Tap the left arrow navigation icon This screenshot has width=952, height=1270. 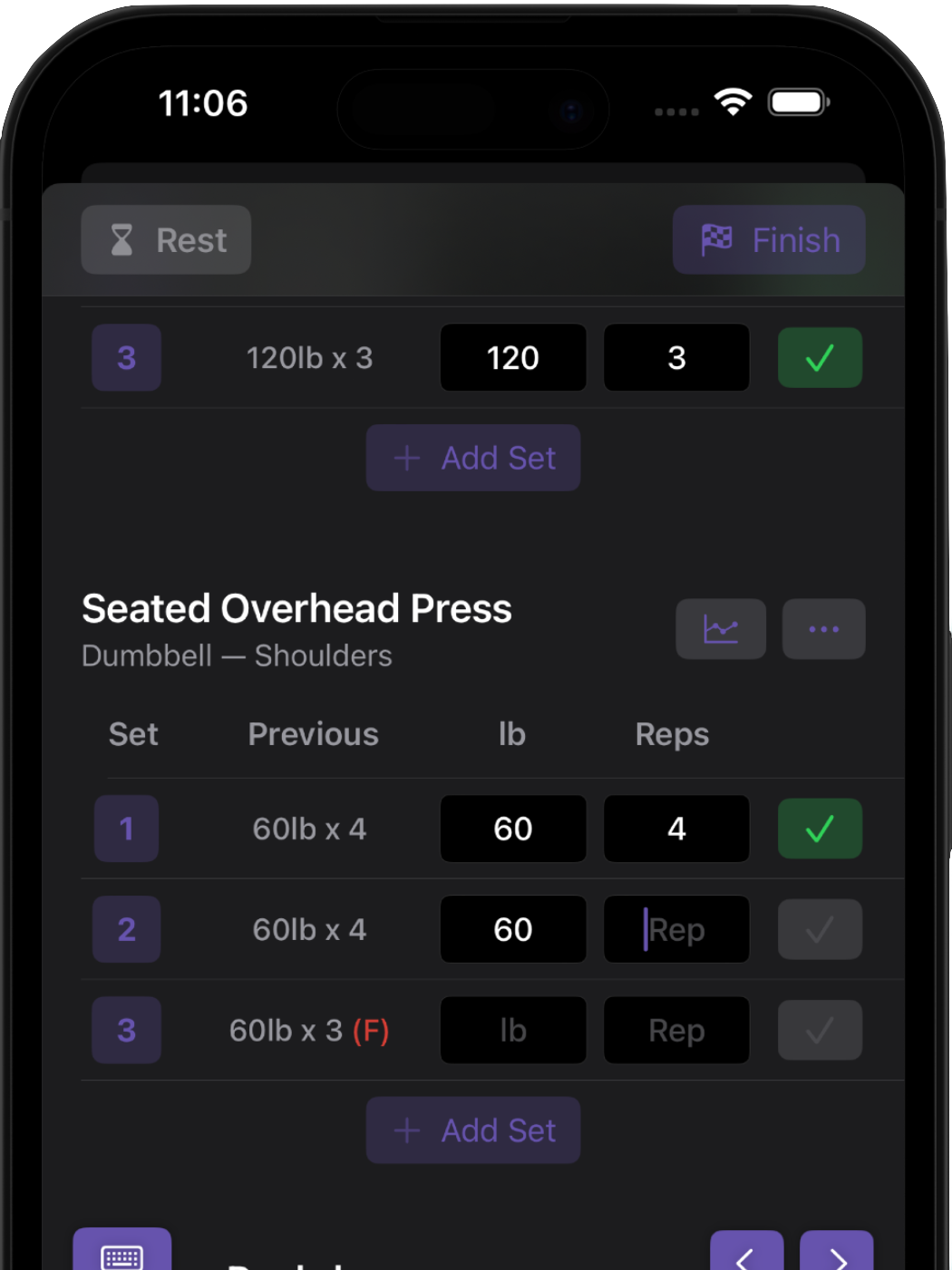(x=745, y=1257)
